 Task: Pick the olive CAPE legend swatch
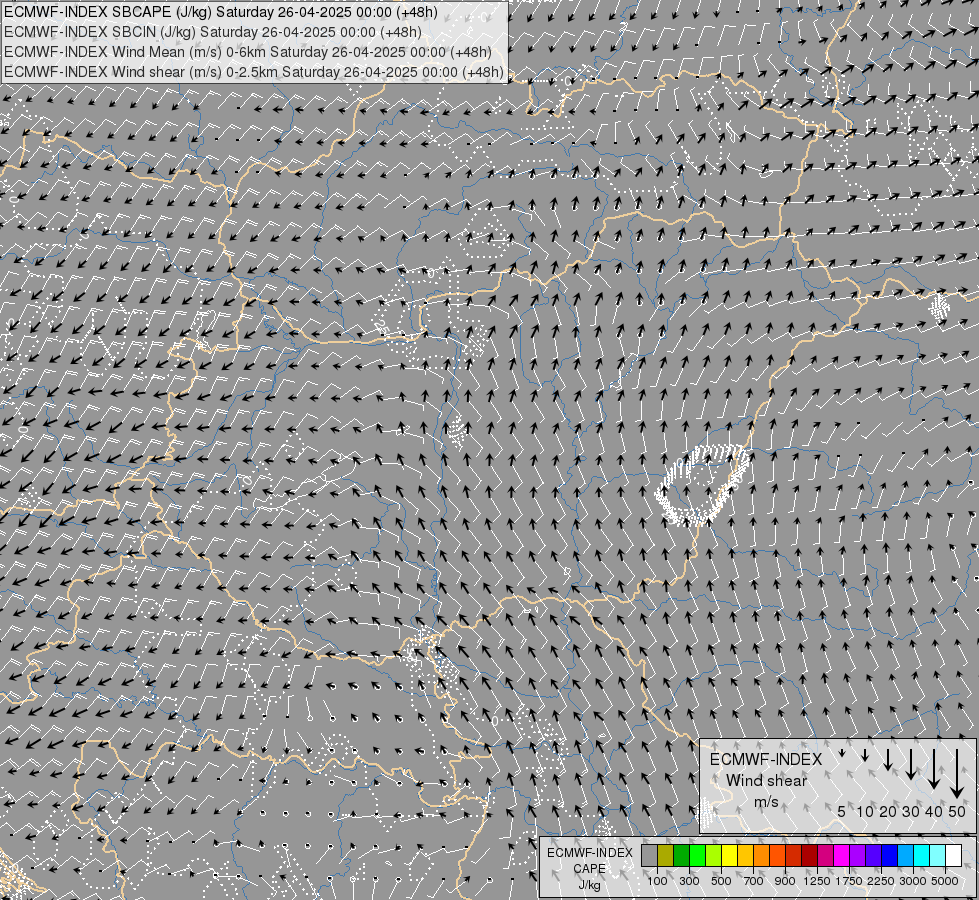click(x=666, y=855)
